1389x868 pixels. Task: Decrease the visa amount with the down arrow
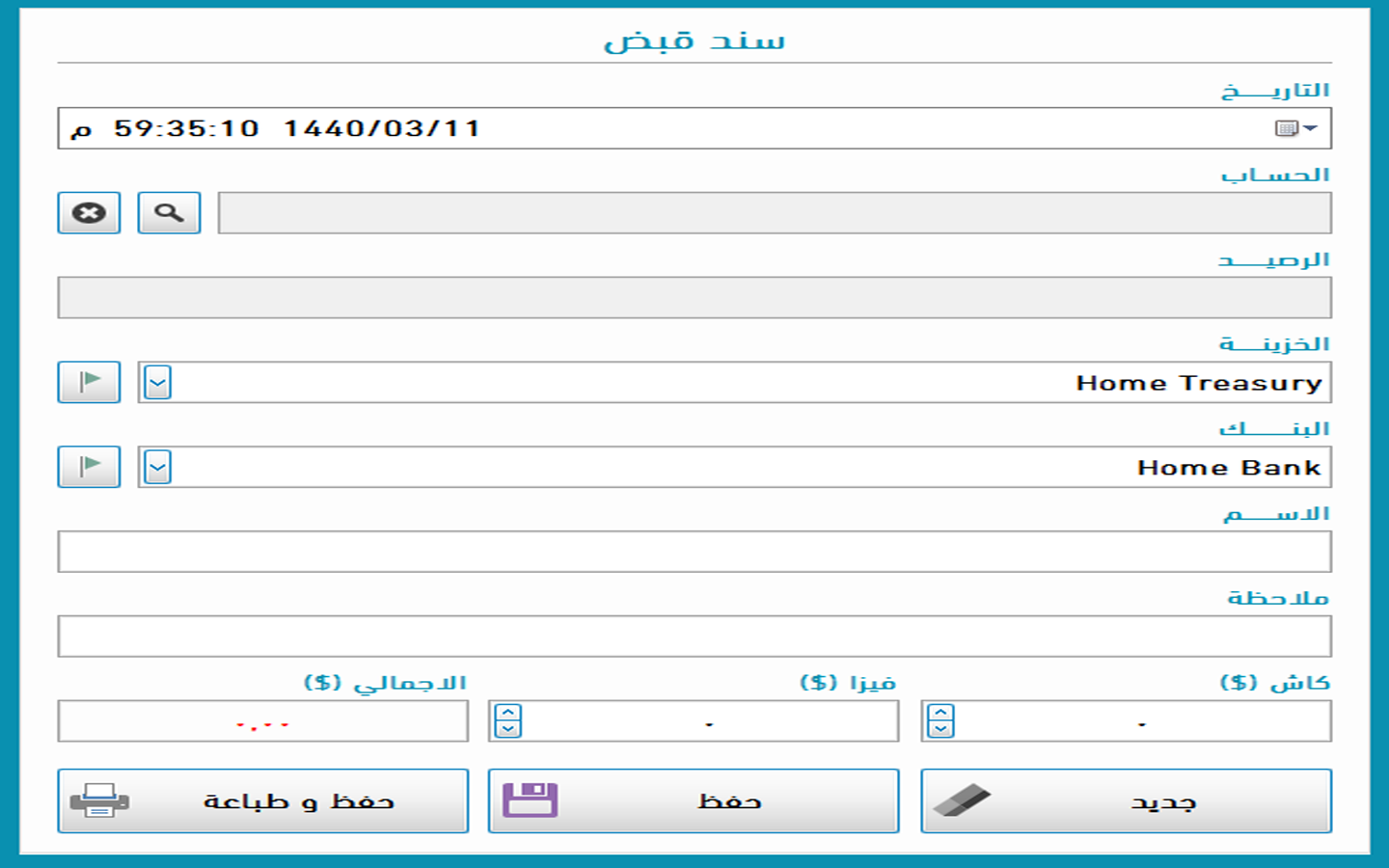pos(508,729)
